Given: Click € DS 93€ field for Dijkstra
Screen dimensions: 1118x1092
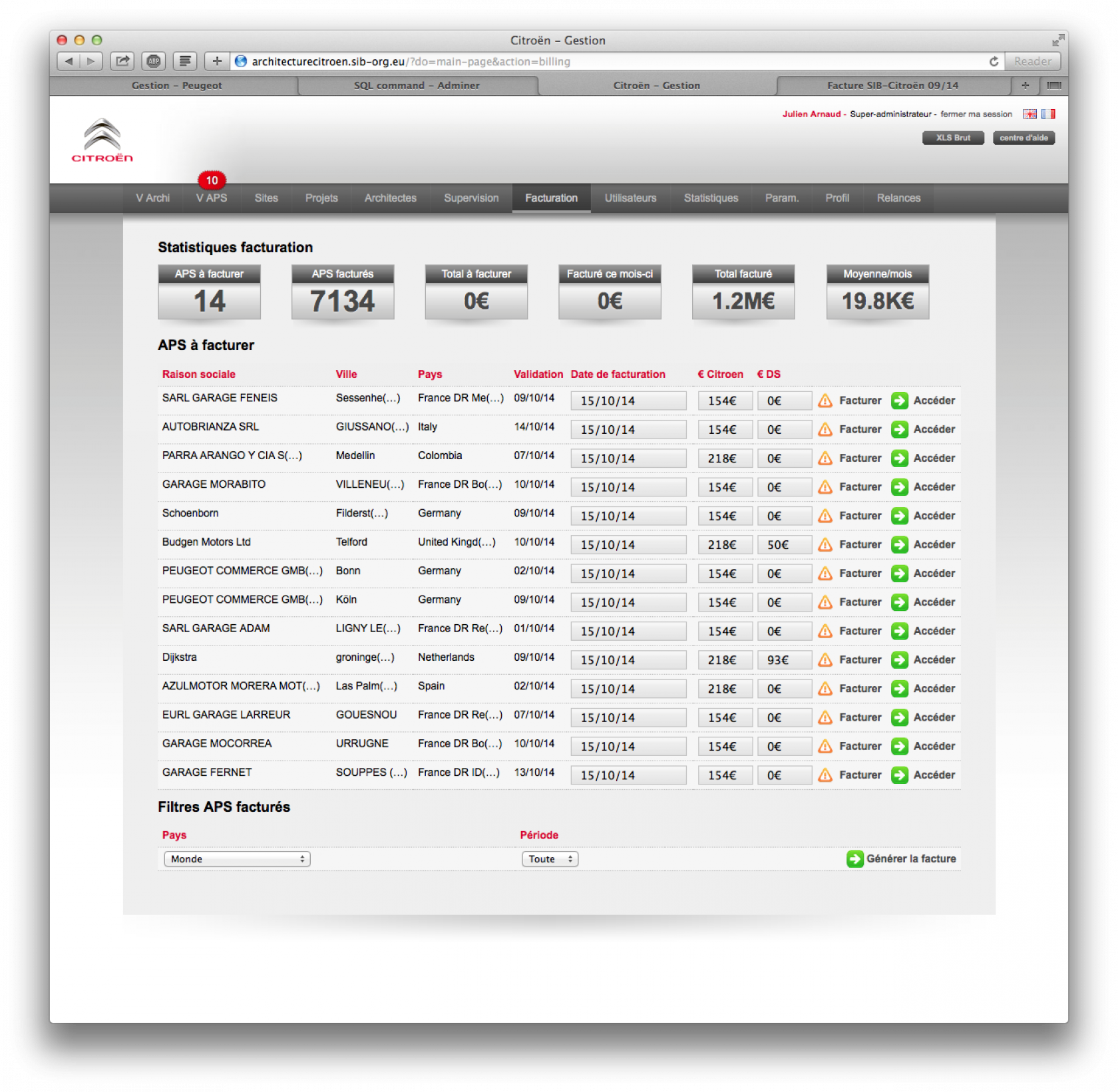Looking at the screenshot, I should pyautogui.click(x=784, y=660).
